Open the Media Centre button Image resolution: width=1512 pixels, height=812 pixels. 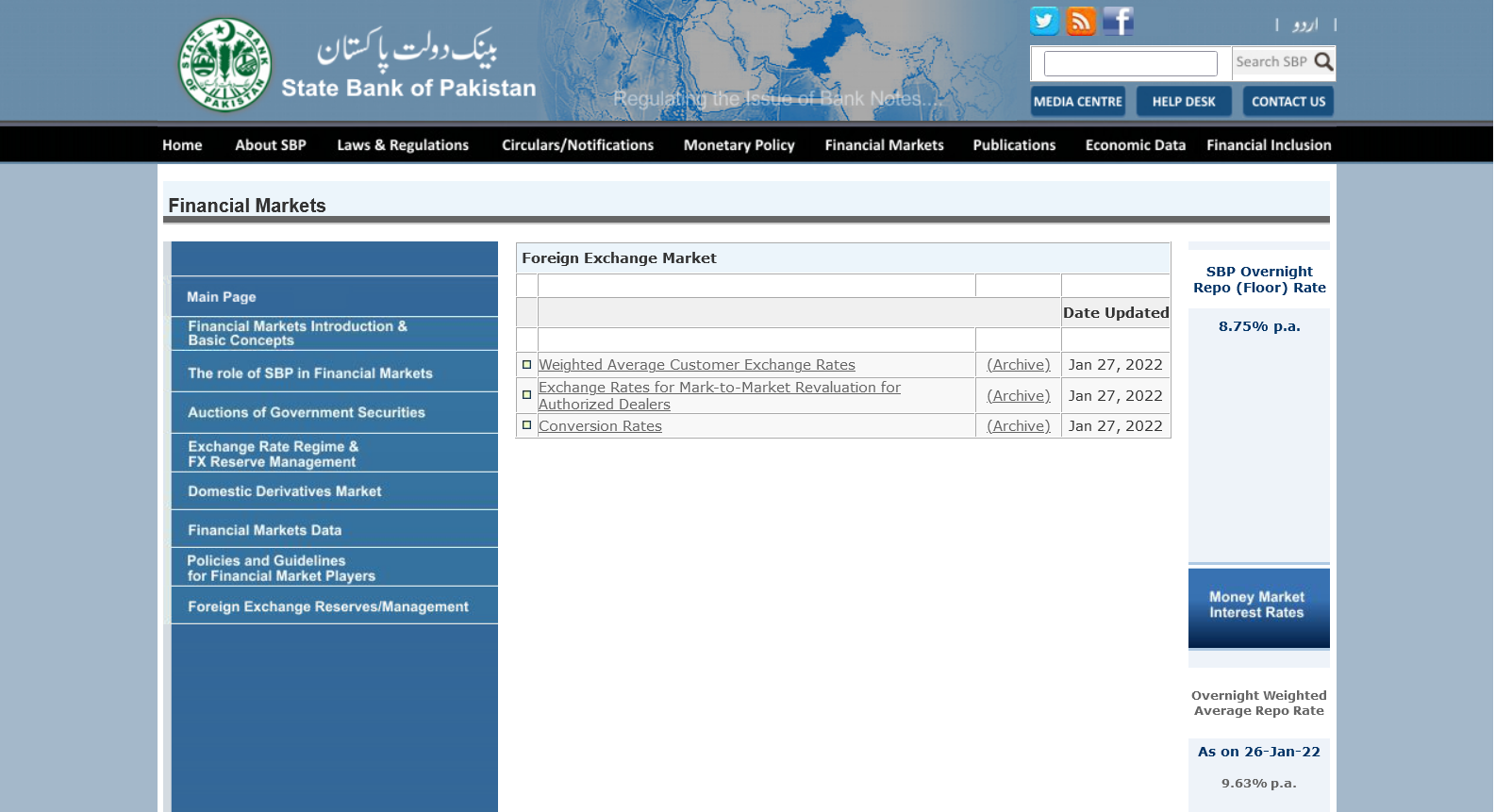click(1077, 101)
